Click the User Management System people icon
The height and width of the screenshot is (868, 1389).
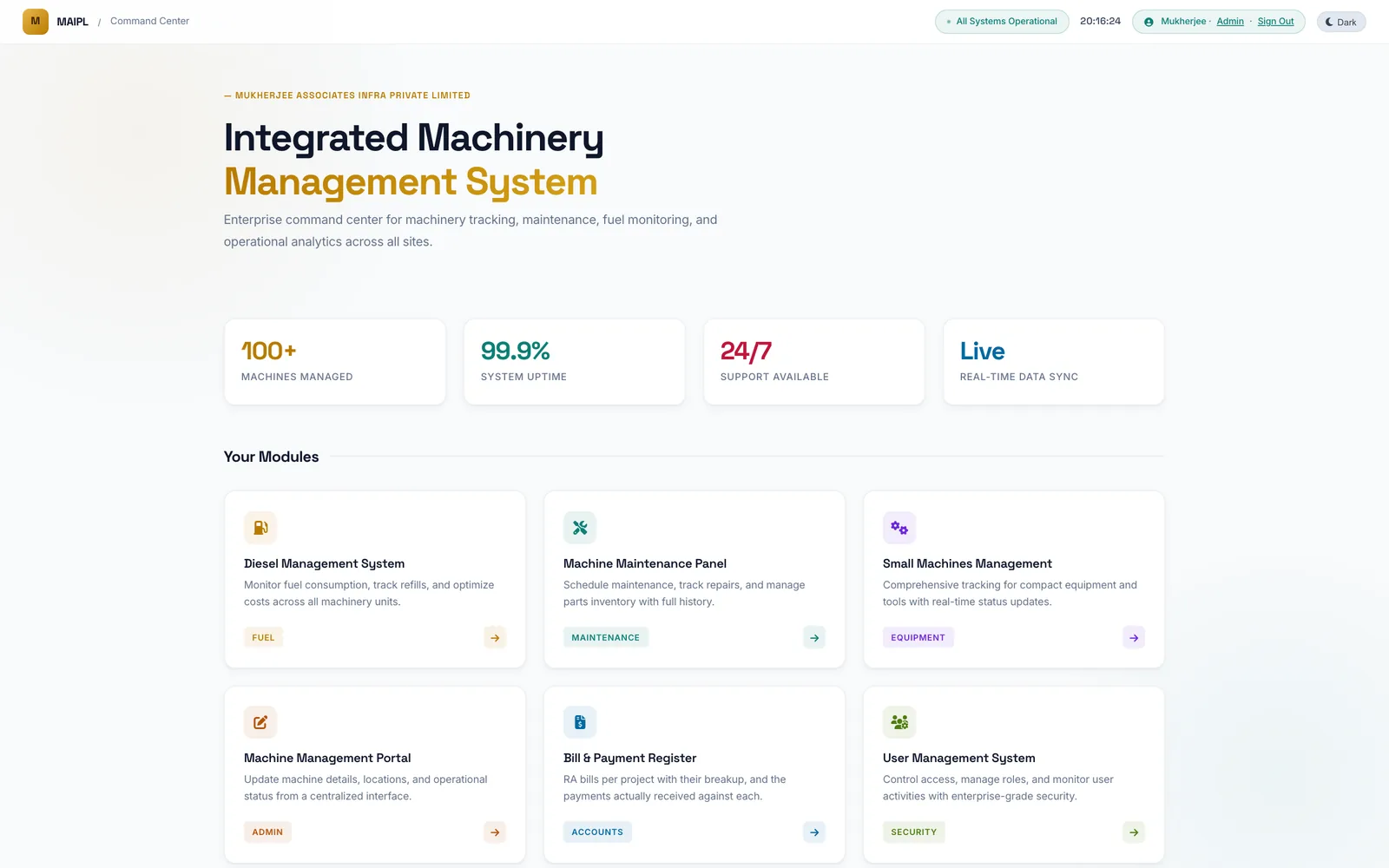coord(899,722)
